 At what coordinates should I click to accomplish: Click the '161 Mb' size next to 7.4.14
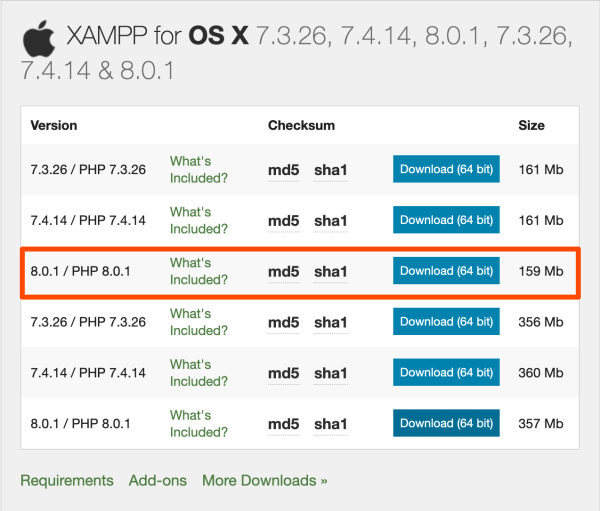click(541, 220)
